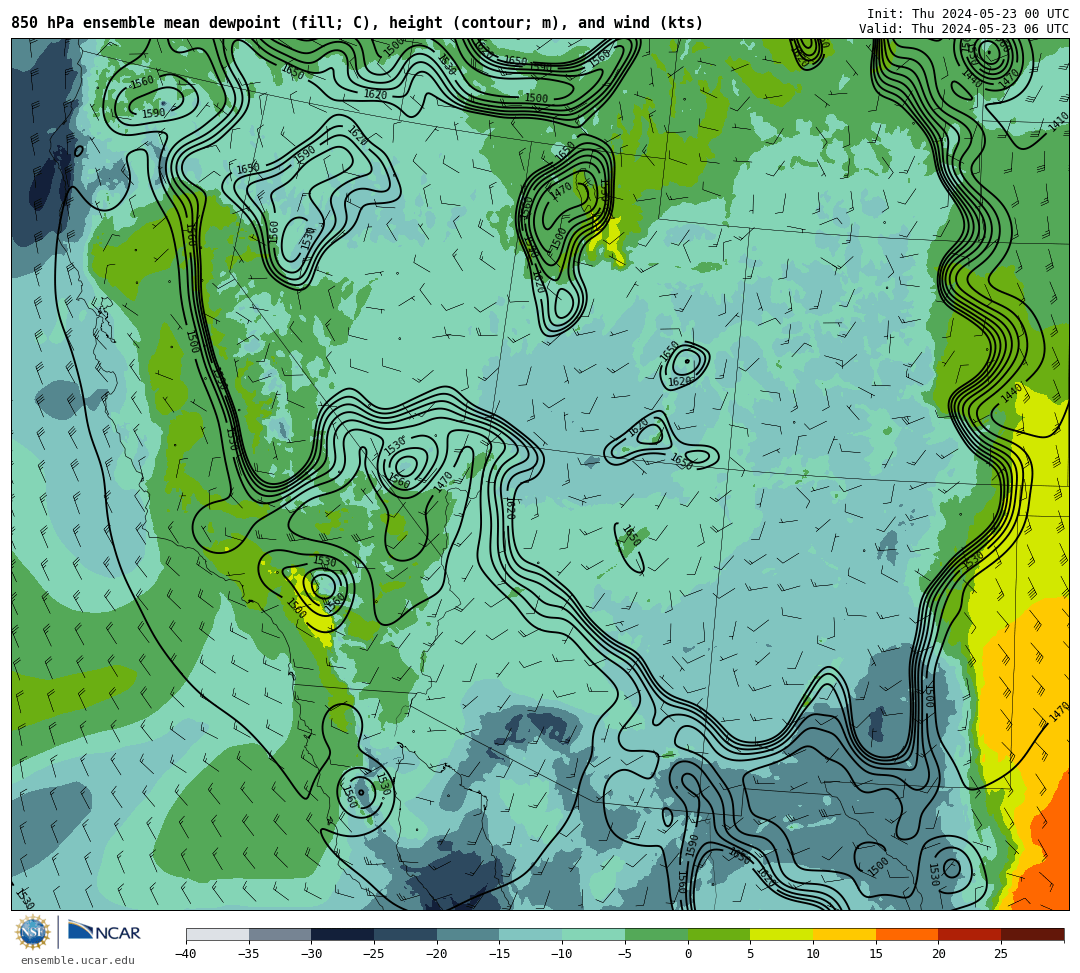Pick the dark blue -25 to -20 colorbar segment
Viewport: 1080px width, 973px height.
click(x=406, y=934)
